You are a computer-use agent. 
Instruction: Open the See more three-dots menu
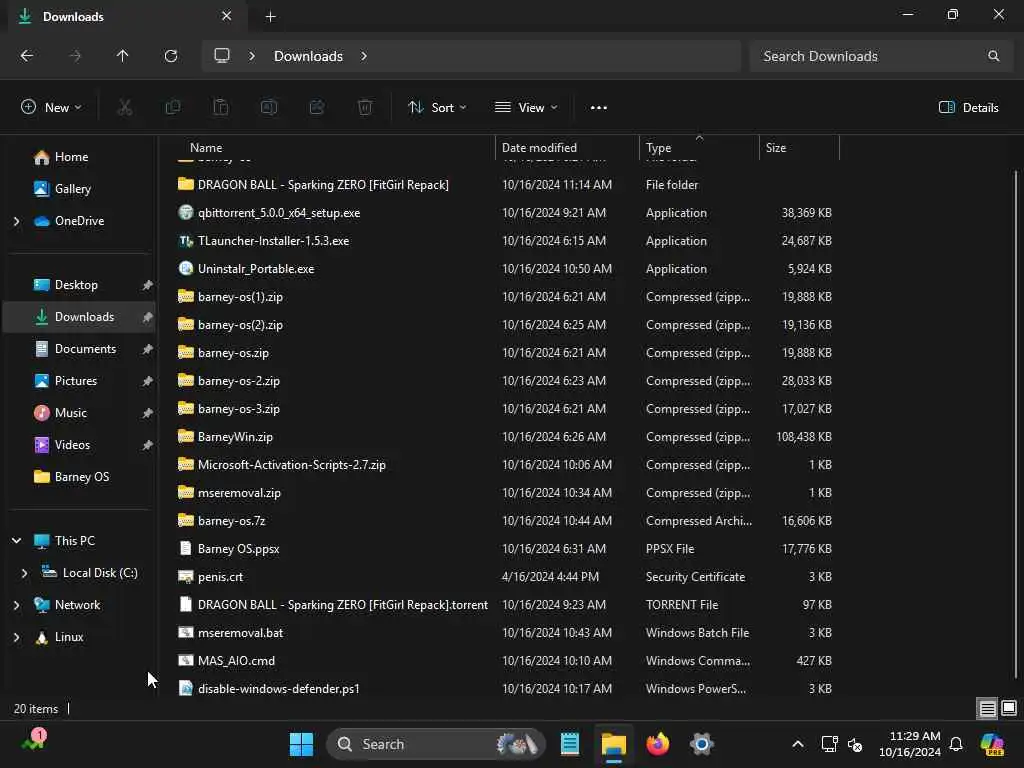click(x=598, y=108)
